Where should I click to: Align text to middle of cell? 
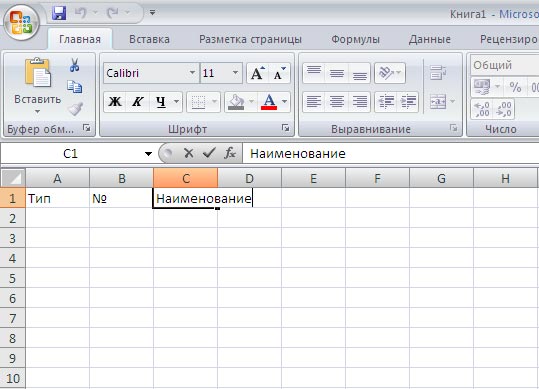pyautogui.click(x=337, y=73)
